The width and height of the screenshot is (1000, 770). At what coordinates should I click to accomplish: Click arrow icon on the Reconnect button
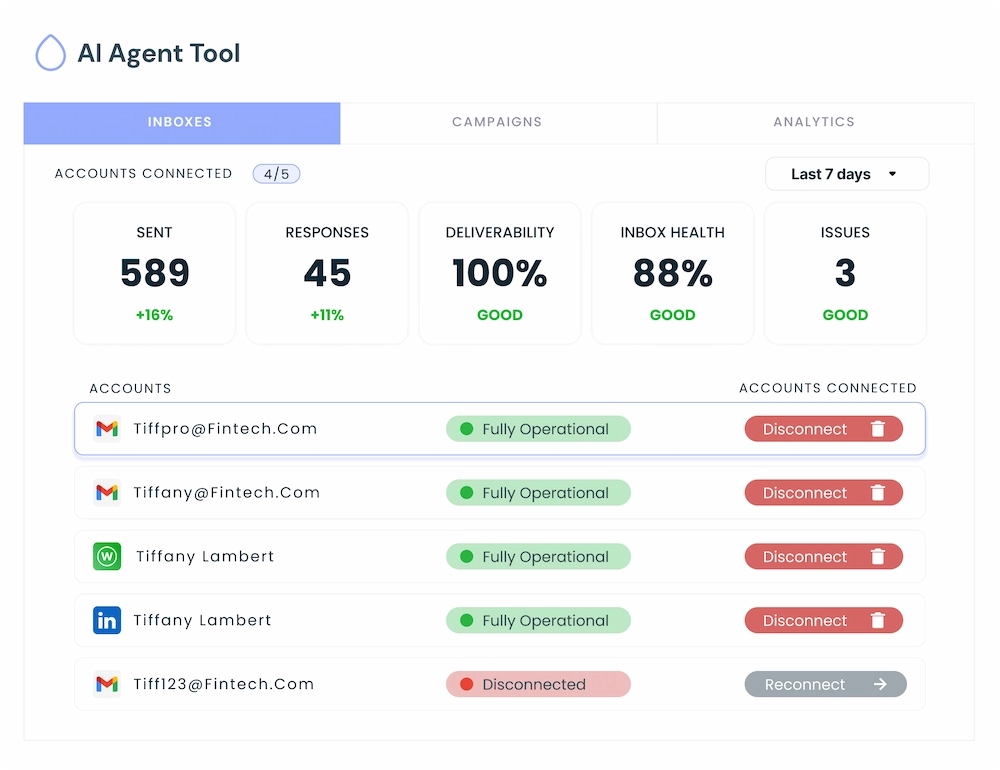point(880,684)
